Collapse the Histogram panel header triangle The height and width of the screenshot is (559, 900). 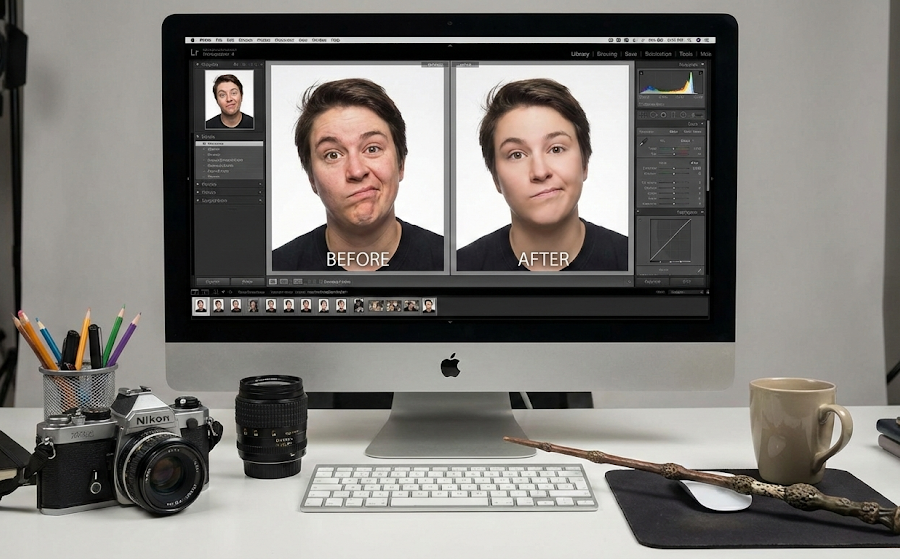pos(703,64)
